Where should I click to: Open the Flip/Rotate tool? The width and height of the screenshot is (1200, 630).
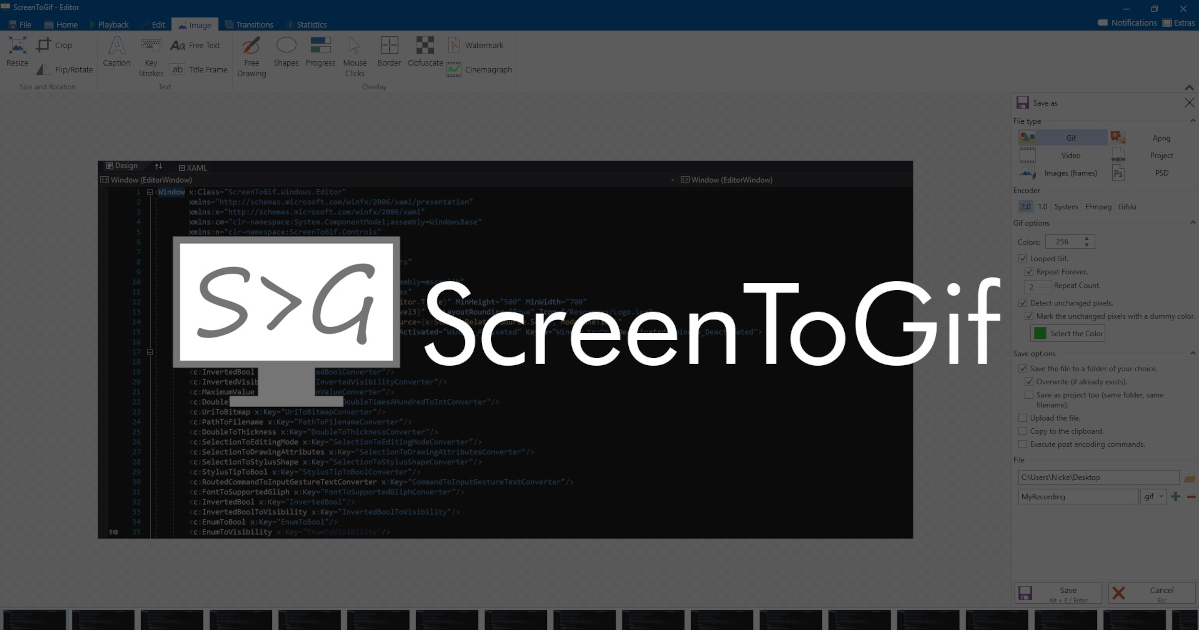[x=65, y=70]
